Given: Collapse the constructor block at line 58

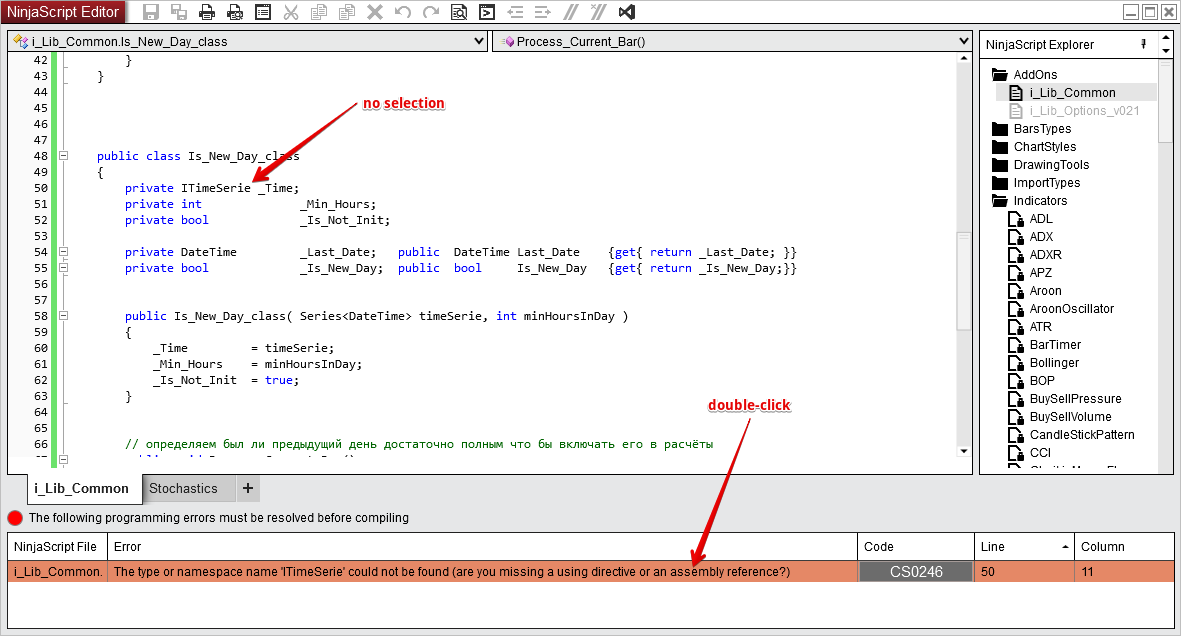Looking at the screenshot, I should (x=63, y=316).
